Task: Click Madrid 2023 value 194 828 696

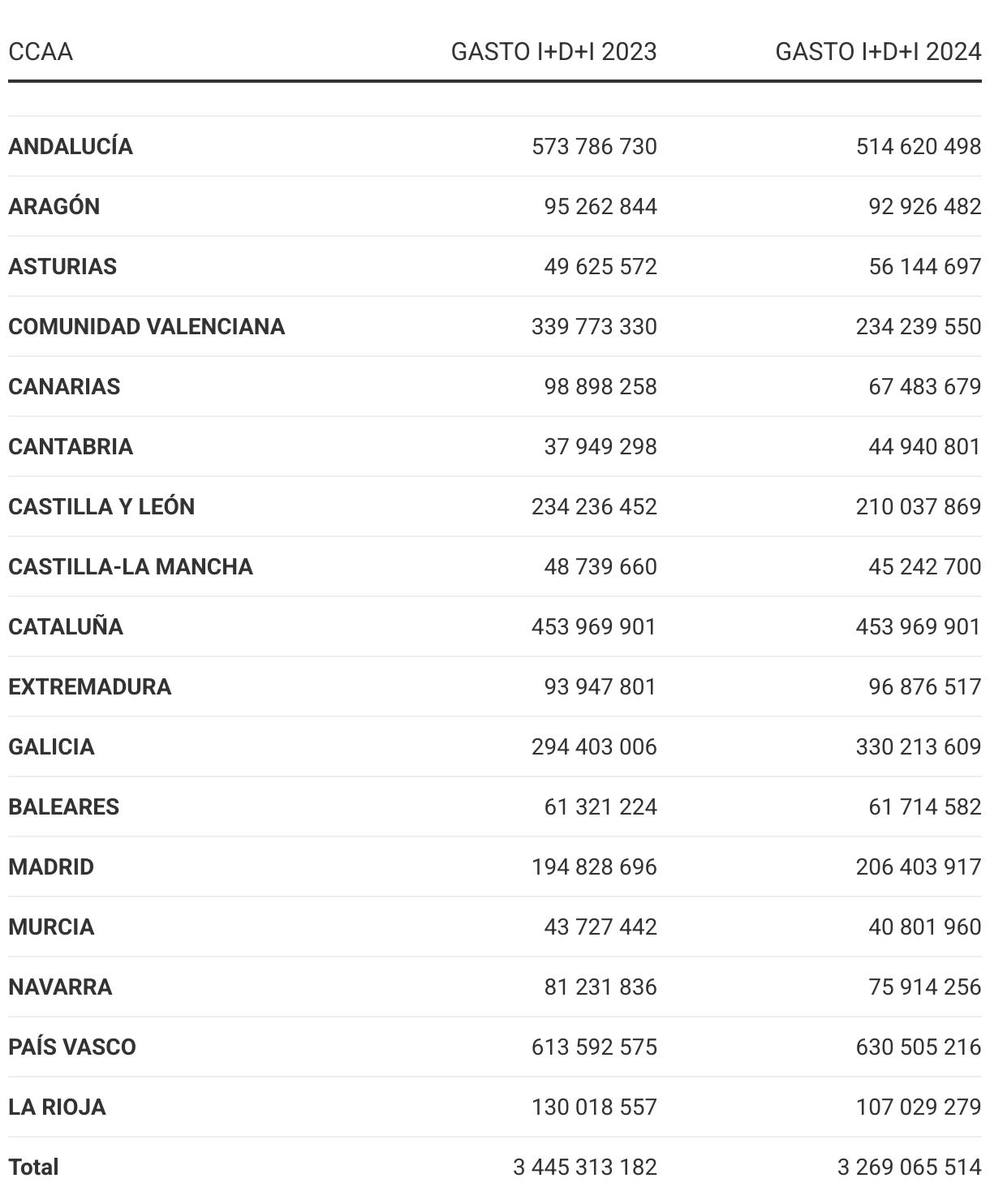Action: pos(594,867)
